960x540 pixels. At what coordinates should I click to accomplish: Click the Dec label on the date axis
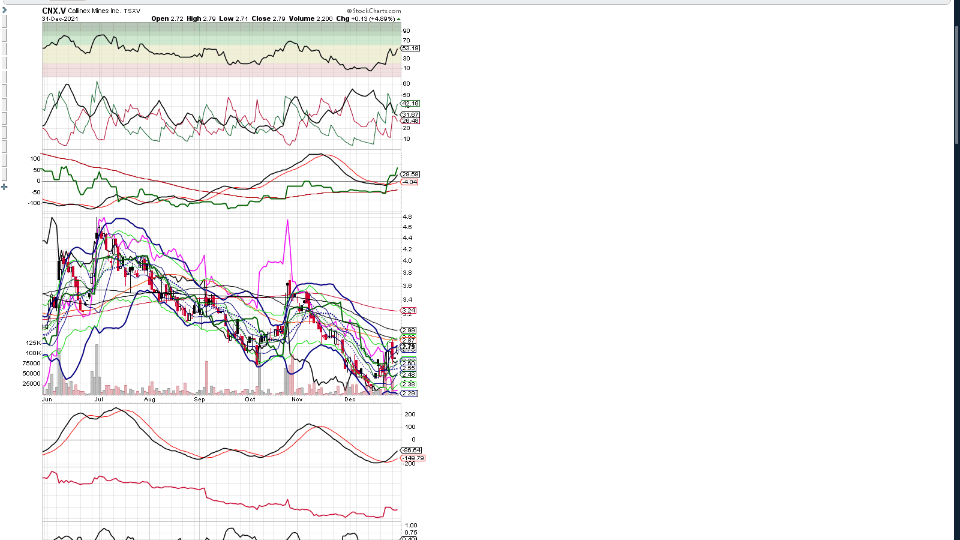pos(348,399)
